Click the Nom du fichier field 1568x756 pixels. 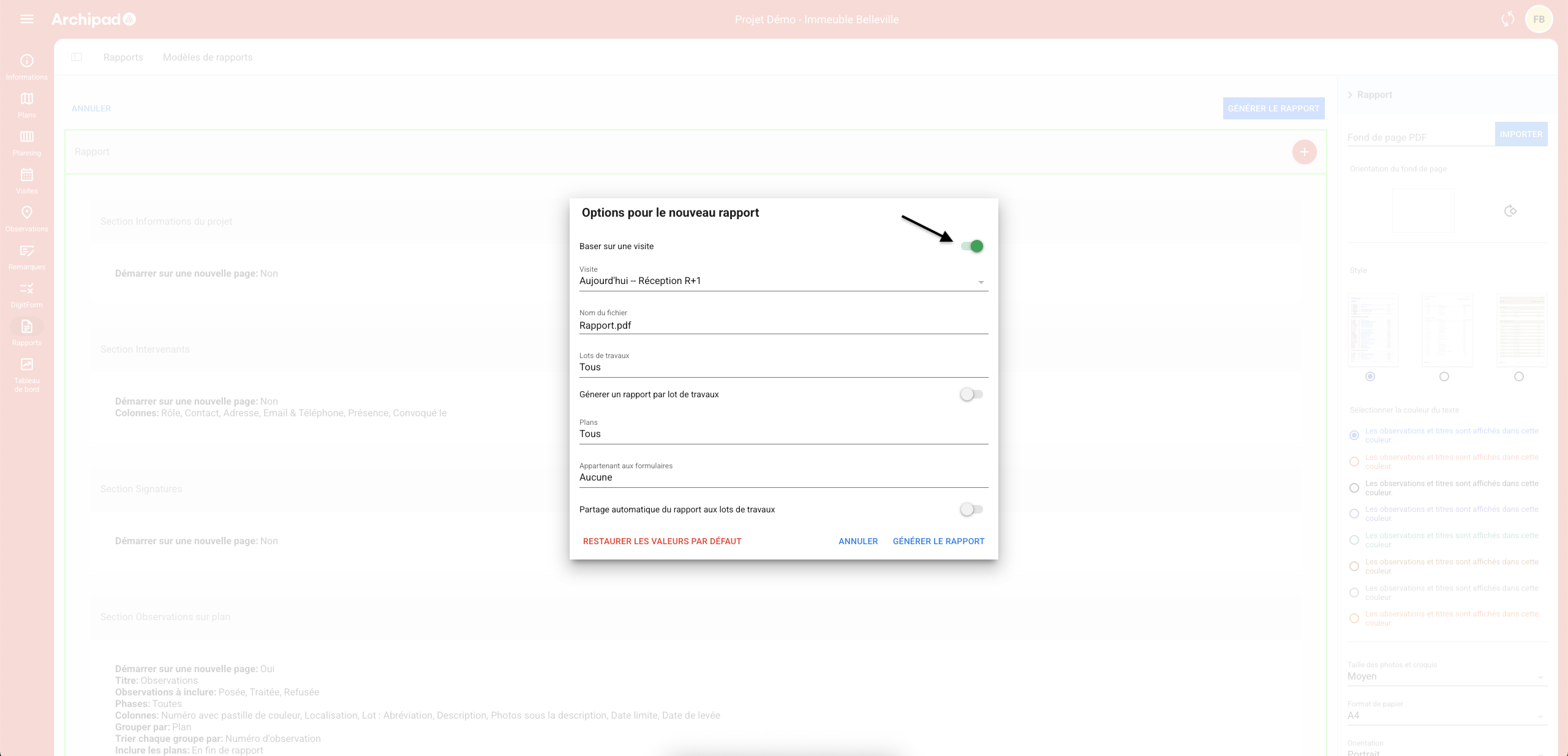pos(783,325)
